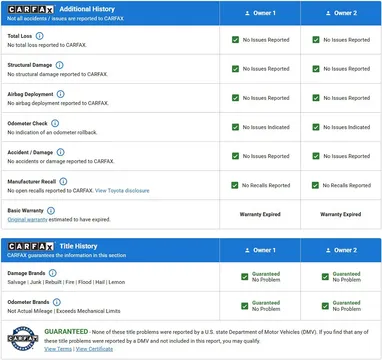
Task: Click Owner 2 Accident / Damage checkmark
Action: [x=316, y=156]
